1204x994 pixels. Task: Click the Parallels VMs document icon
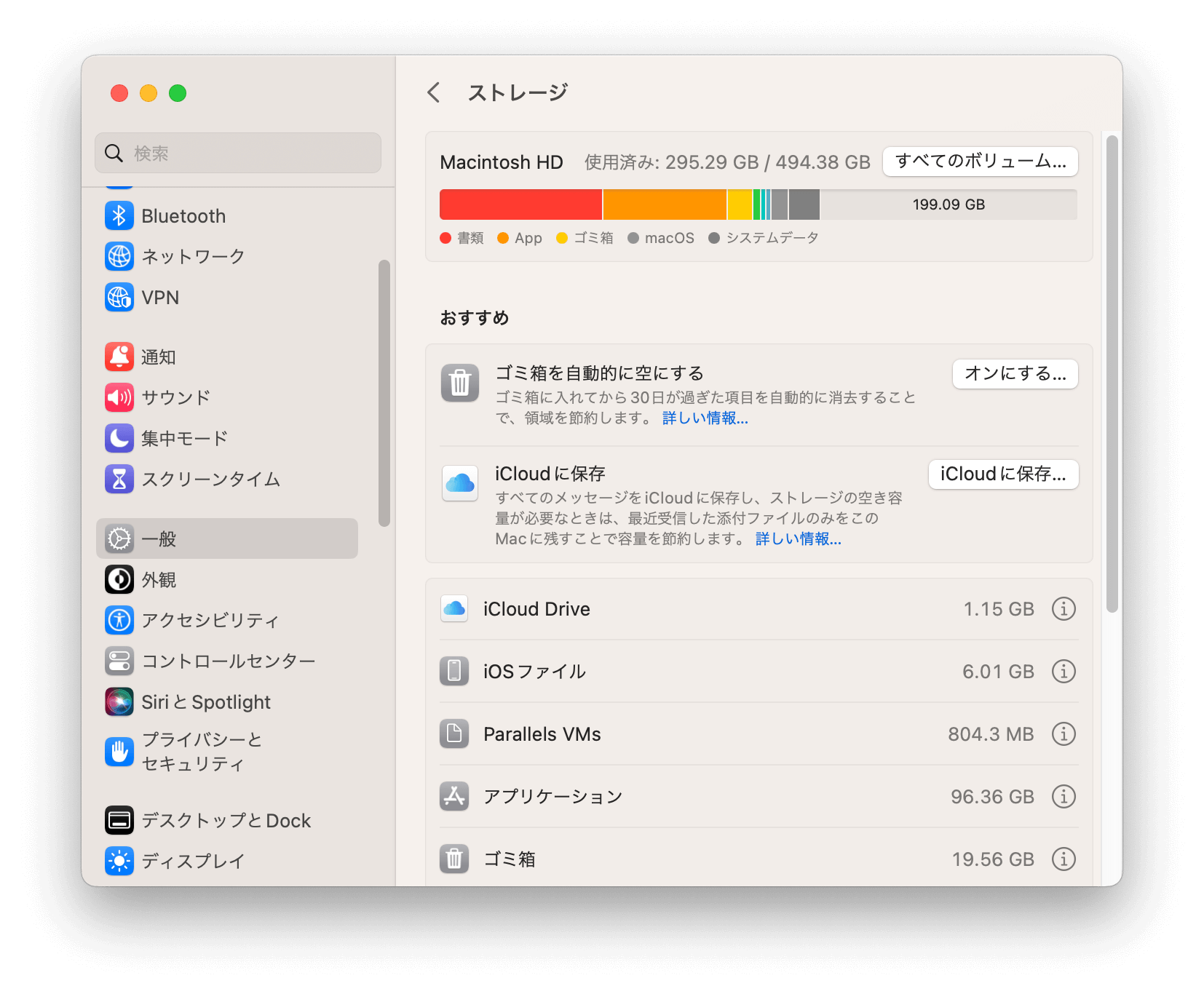coord(454,733)
